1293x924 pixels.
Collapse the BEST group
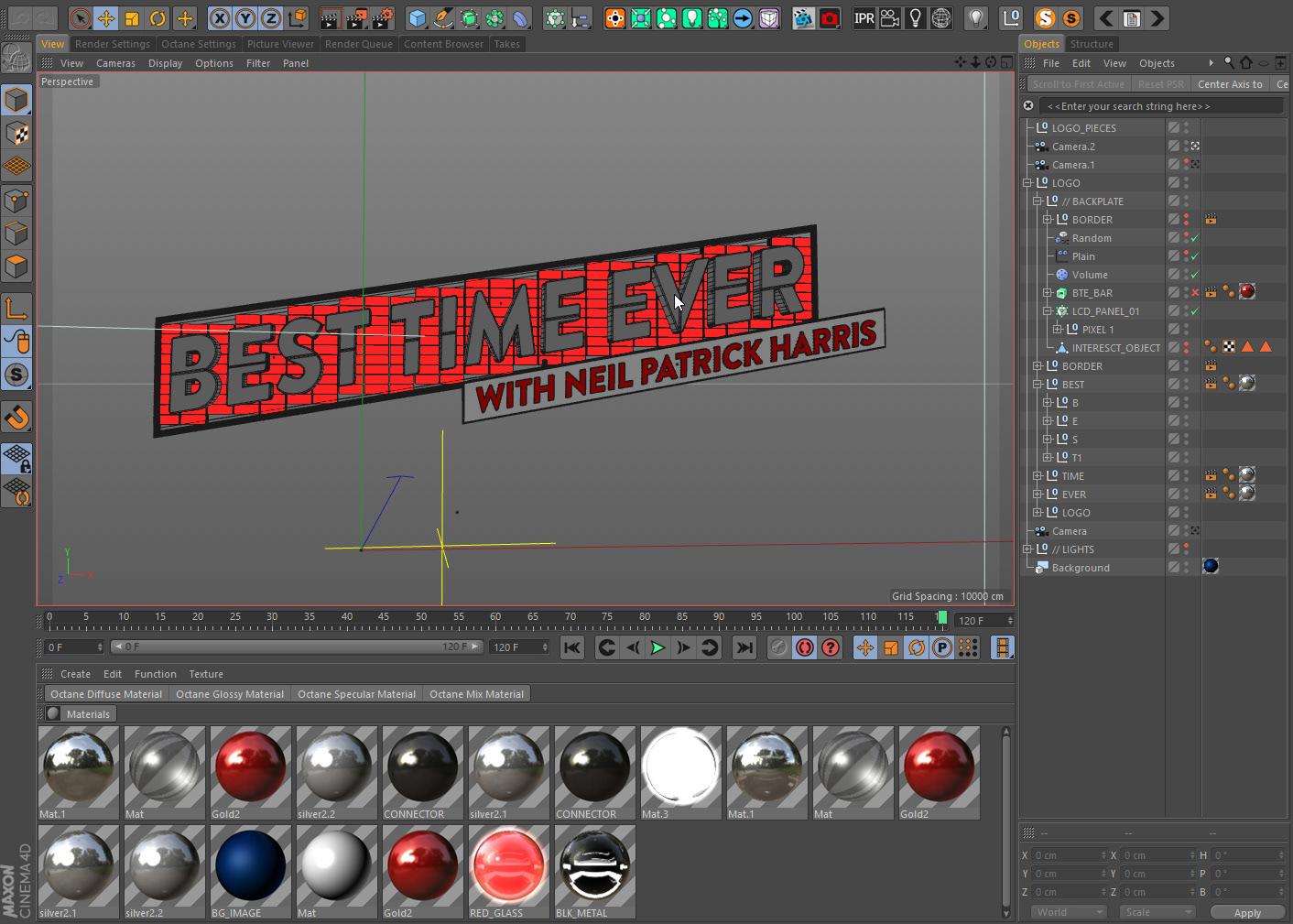[1038, 385]
